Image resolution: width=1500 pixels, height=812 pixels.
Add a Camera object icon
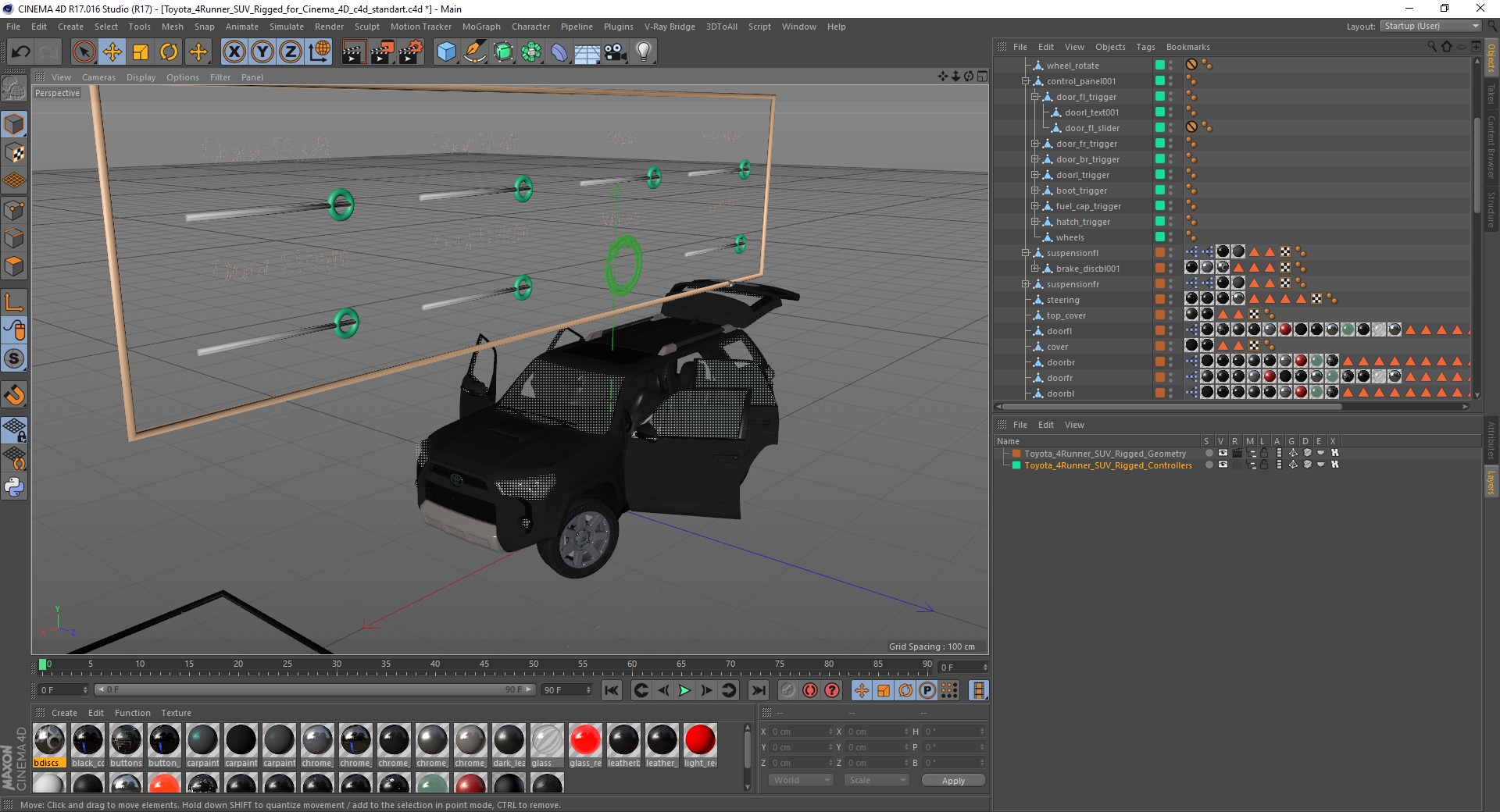[x=616, y=52]
